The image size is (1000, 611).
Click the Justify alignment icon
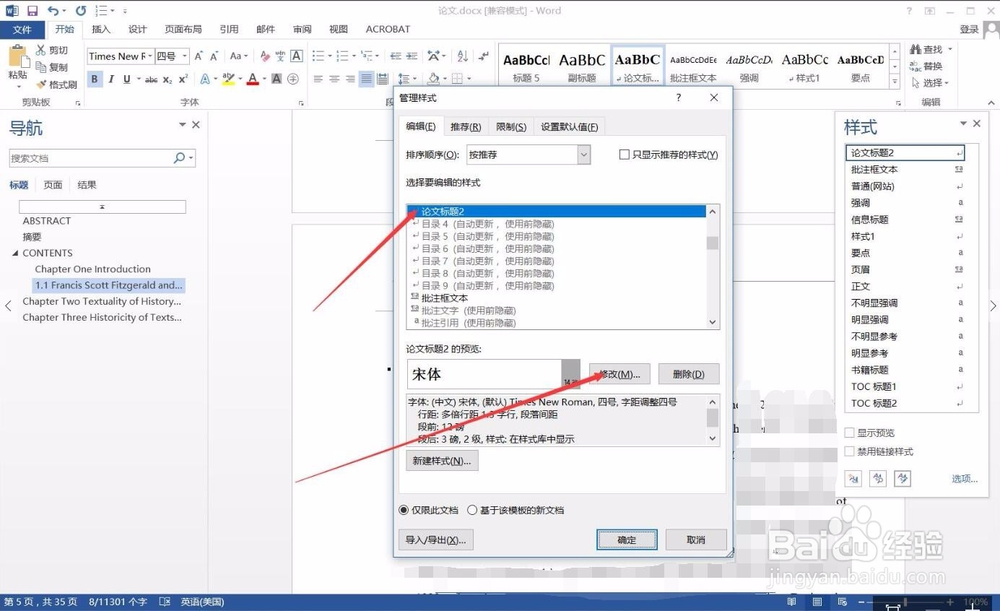coord(366,79)
